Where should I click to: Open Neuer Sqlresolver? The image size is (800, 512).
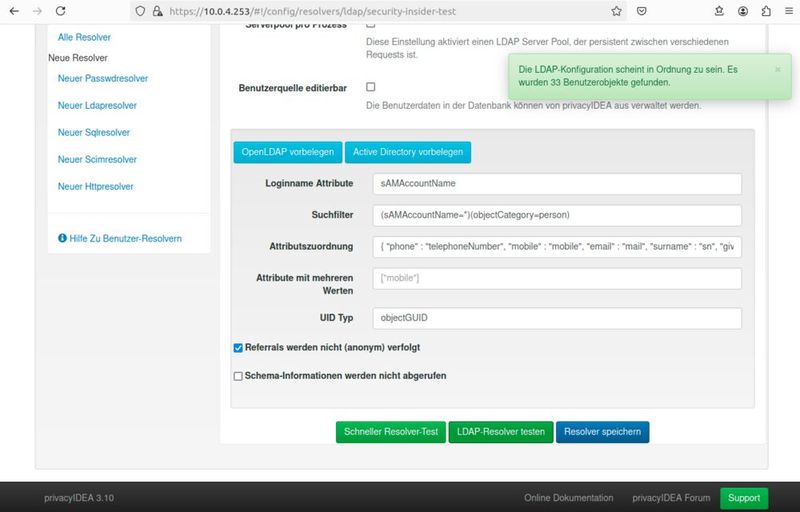(94, 133)
